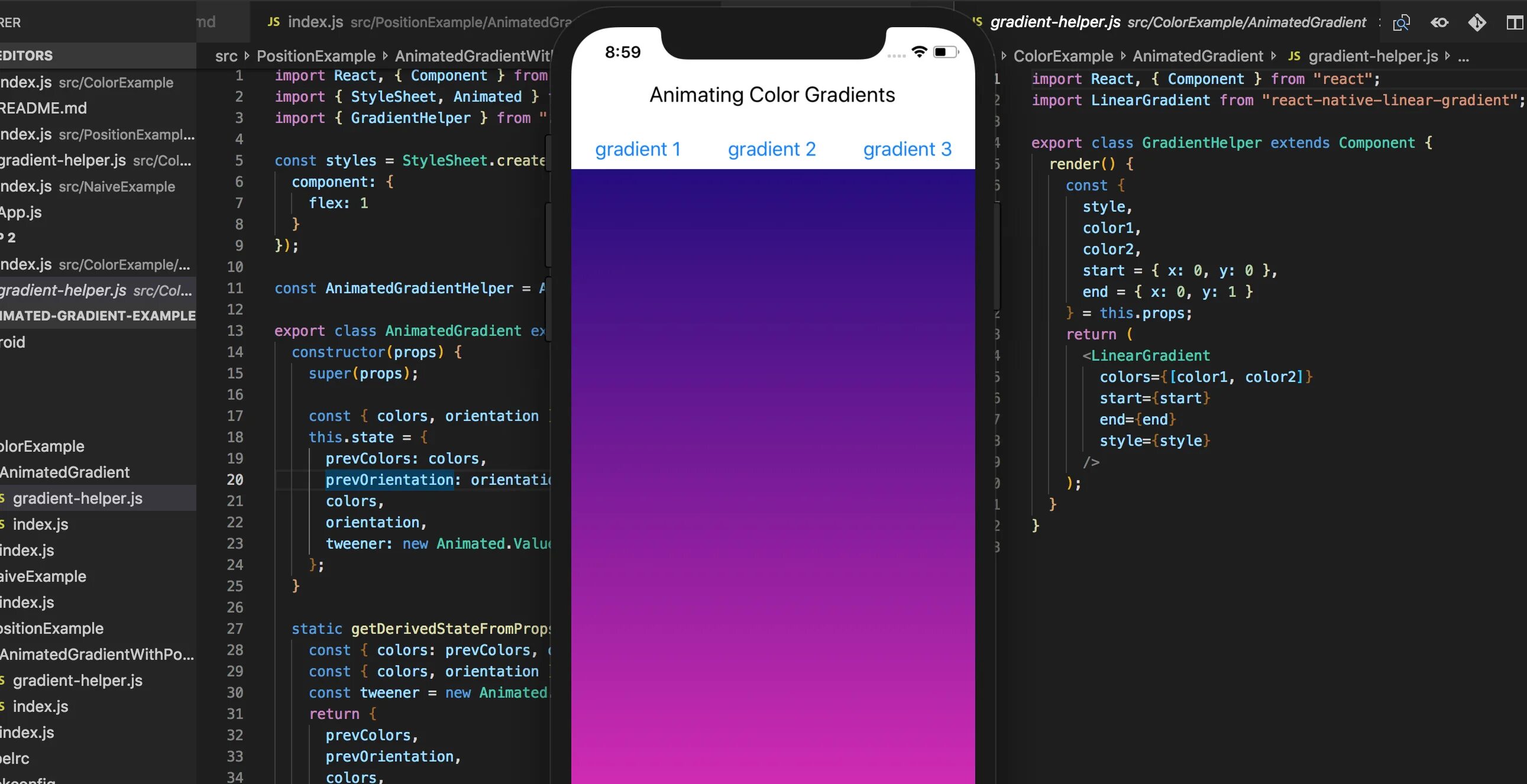Tap the gradient 1 link in app

638,149
